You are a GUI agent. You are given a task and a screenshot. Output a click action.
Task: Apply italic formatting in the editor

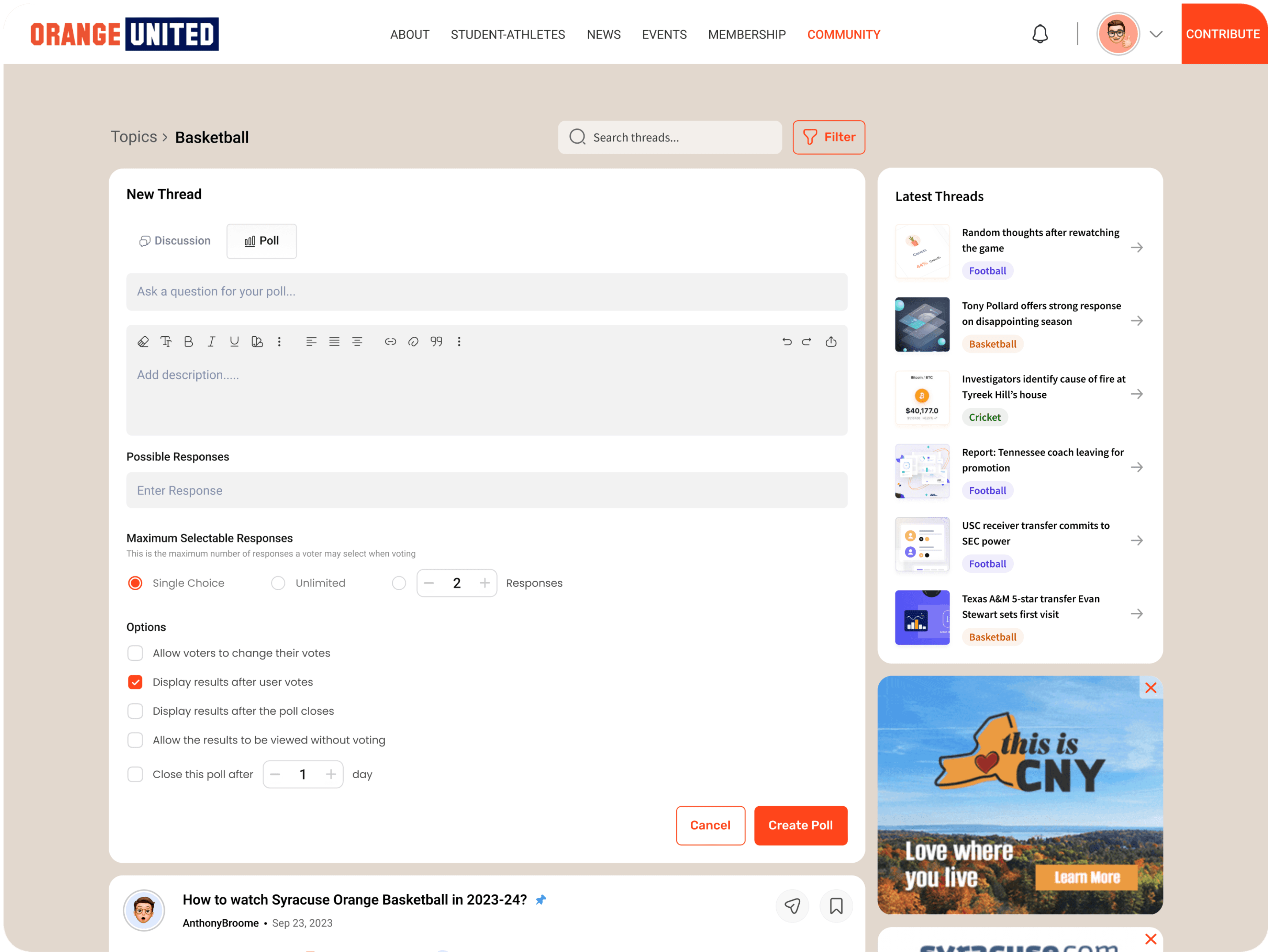point(211,341)
